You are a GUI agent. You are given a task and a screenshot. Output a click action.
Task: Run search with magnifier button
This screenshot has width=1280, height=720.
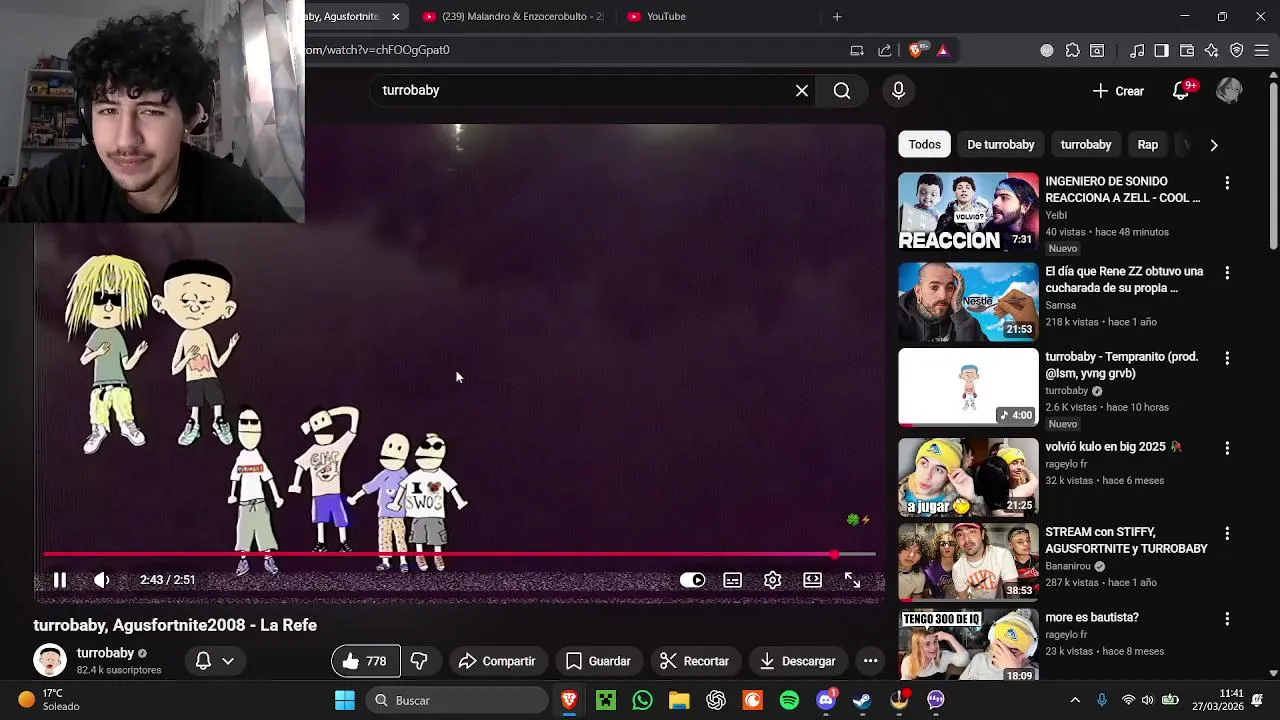pos(842,91)
